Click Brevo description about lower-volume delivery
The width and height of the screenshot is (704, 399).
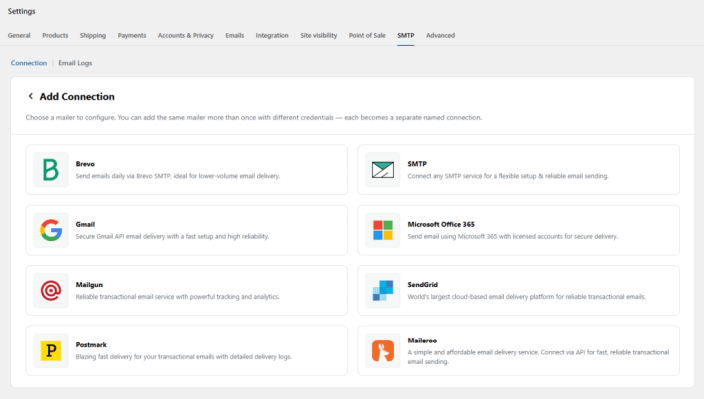pyautogui.click(x=178, y=176)
